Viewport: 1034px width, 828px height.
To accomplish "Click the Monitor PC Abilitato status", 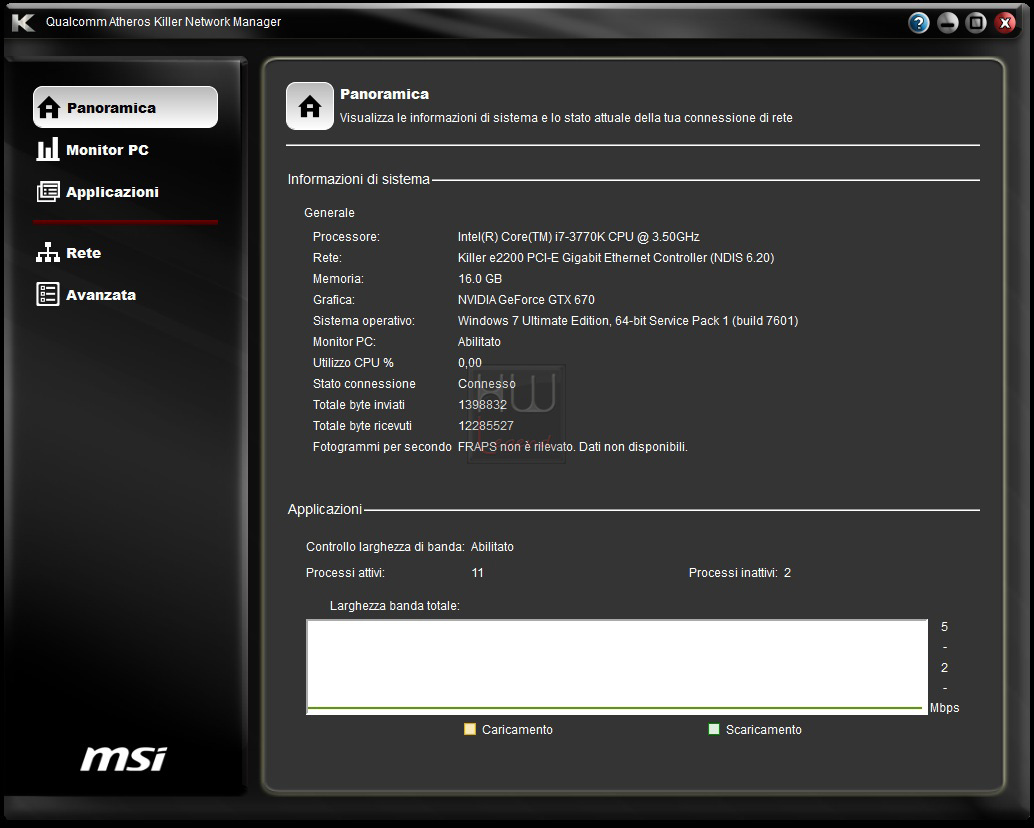I will click(x=479, y=341).
